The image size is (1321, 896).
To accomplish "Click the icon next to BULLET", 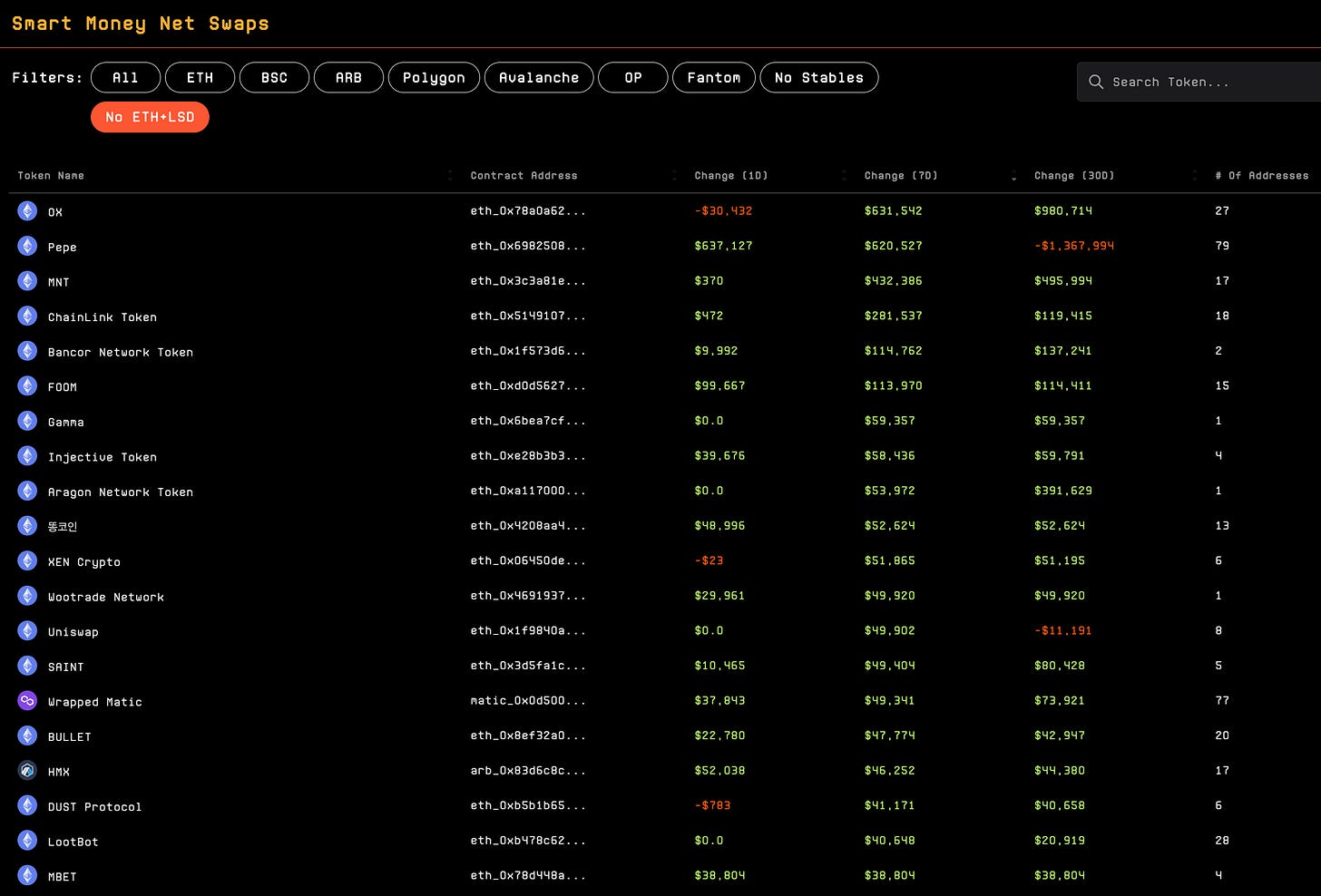I will 27,735.
